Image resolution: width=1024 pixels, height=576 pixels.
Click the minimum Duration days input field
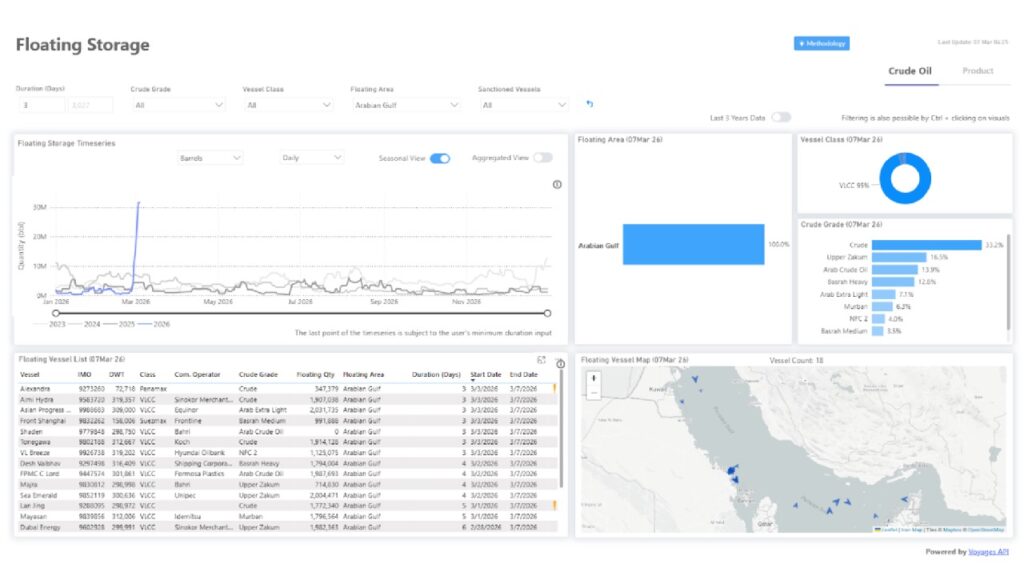(x=39, y=104)
